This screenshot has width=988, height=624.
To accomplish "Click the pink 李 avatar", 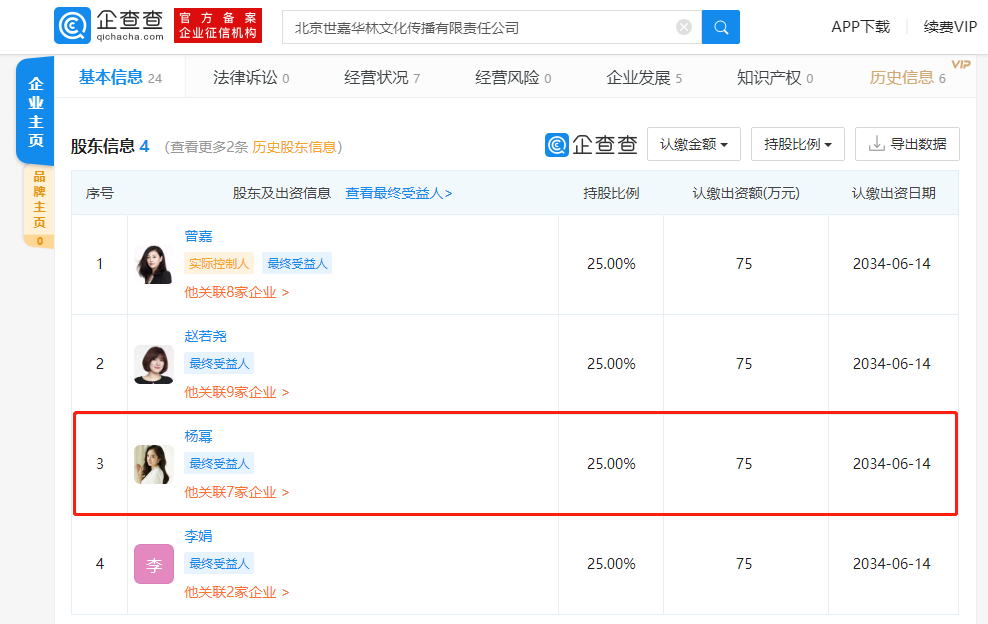I will 153,564.
